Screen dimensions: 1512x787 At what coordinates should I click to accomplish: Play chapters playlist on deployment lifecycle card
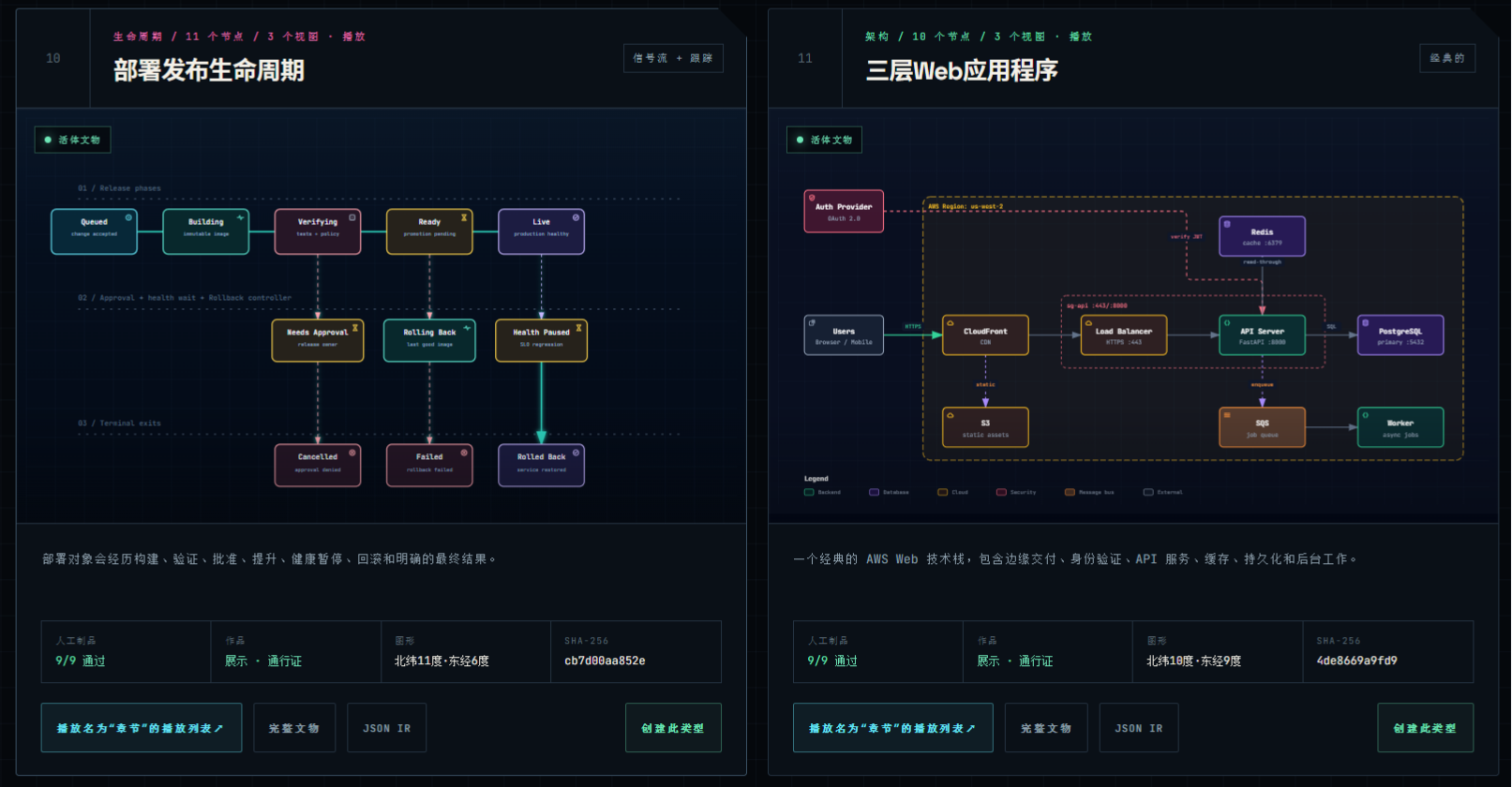[x=142, y=728]
